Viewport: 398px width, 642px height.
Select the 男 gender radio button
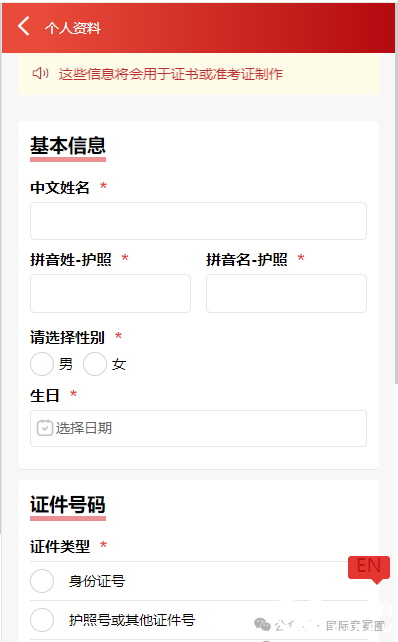[x=42, y=364]
